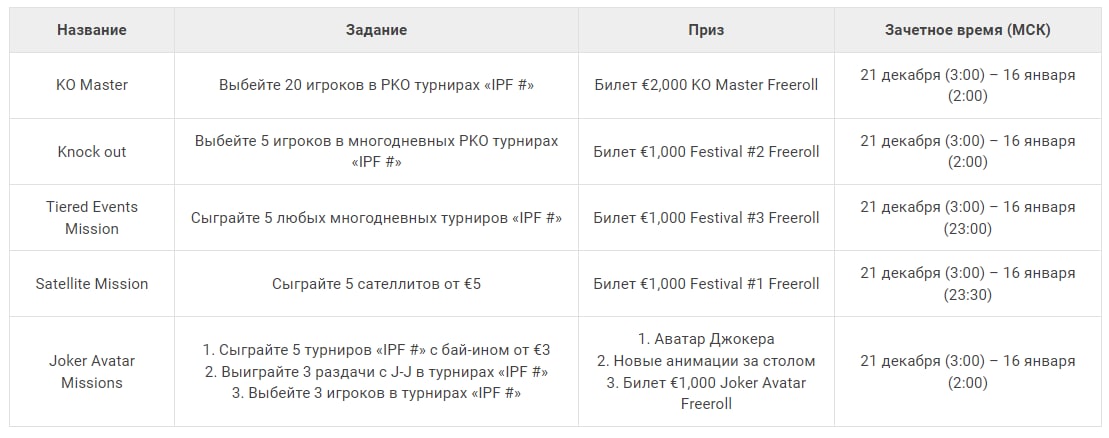Click the "Сыграйте 5 сателлитов от €5" text

click(x=376, y=284)
